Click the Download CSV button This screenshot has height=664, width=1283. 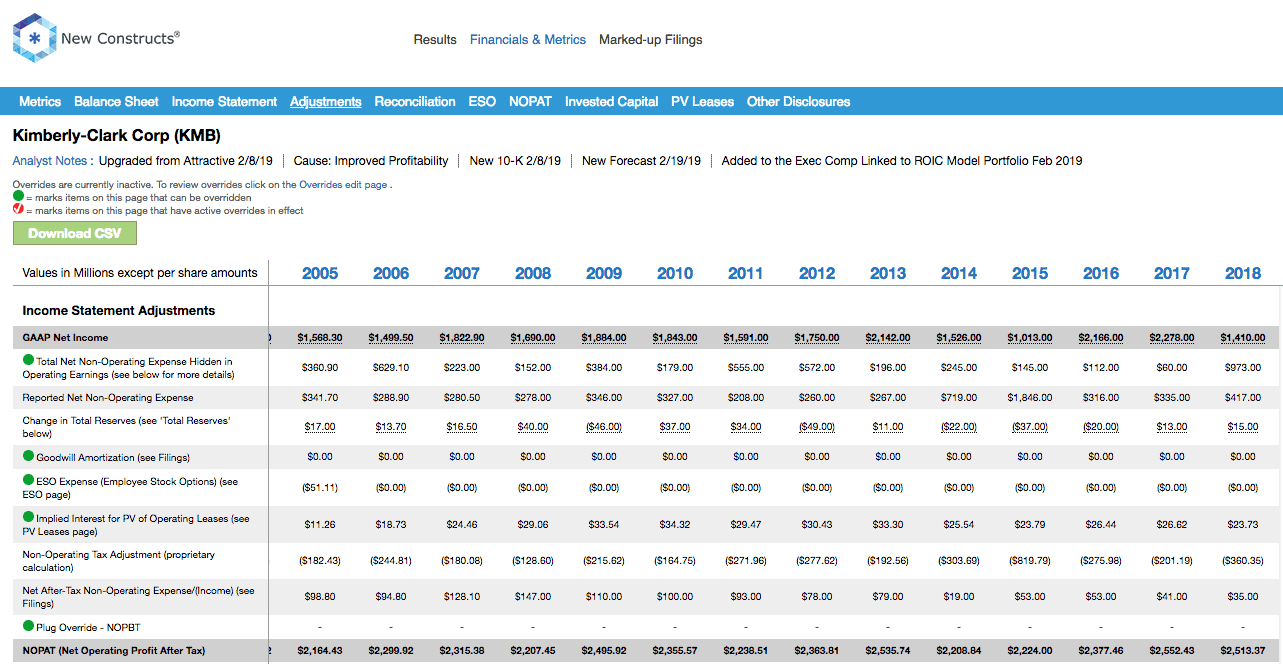(x=75, y=233)
